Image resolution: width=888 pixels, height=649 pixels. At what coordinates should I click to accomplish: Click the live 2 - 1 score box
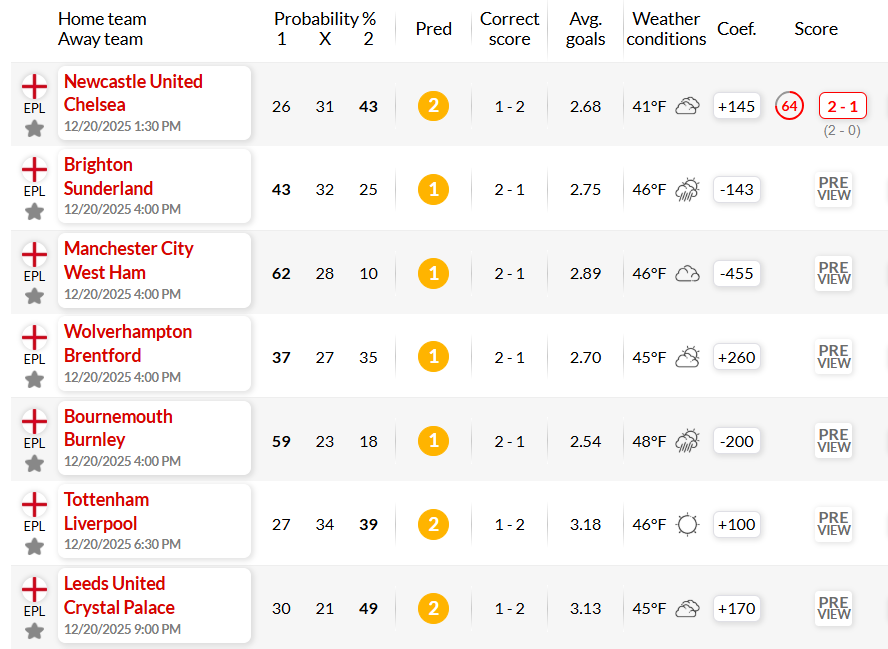[x=843, y=106]
